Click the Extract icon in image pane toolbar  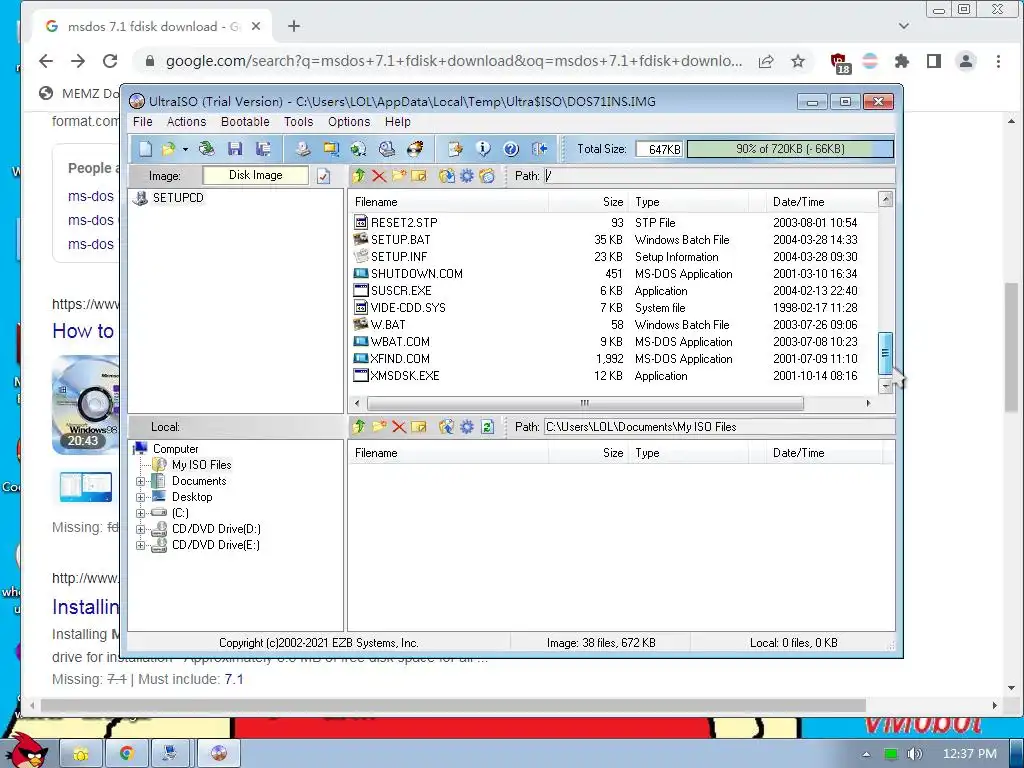pos(447,176)
